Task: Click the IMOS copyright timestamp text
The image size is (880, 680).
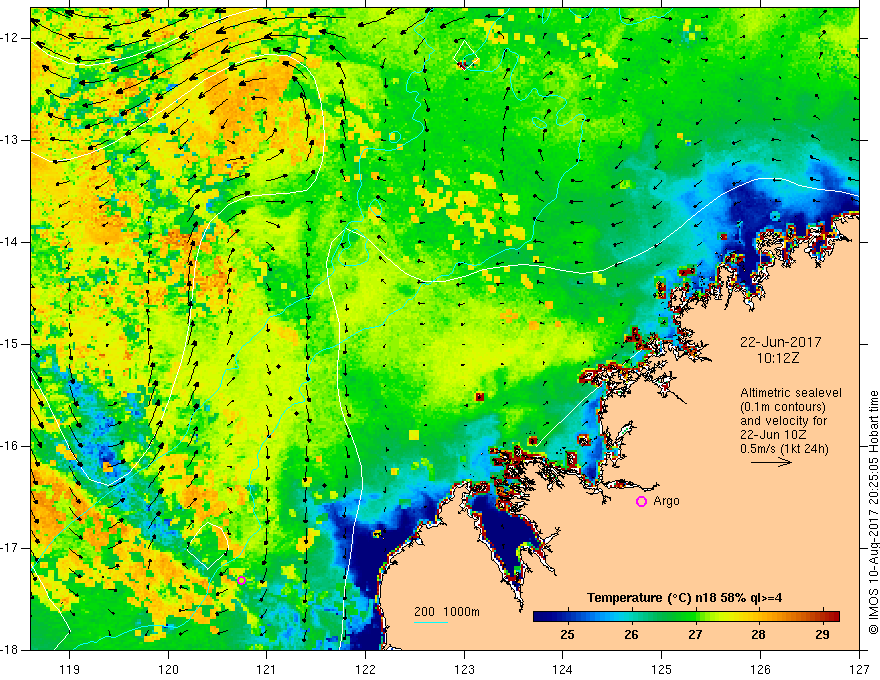Action: pyautogui.click(x=873, y=512)
